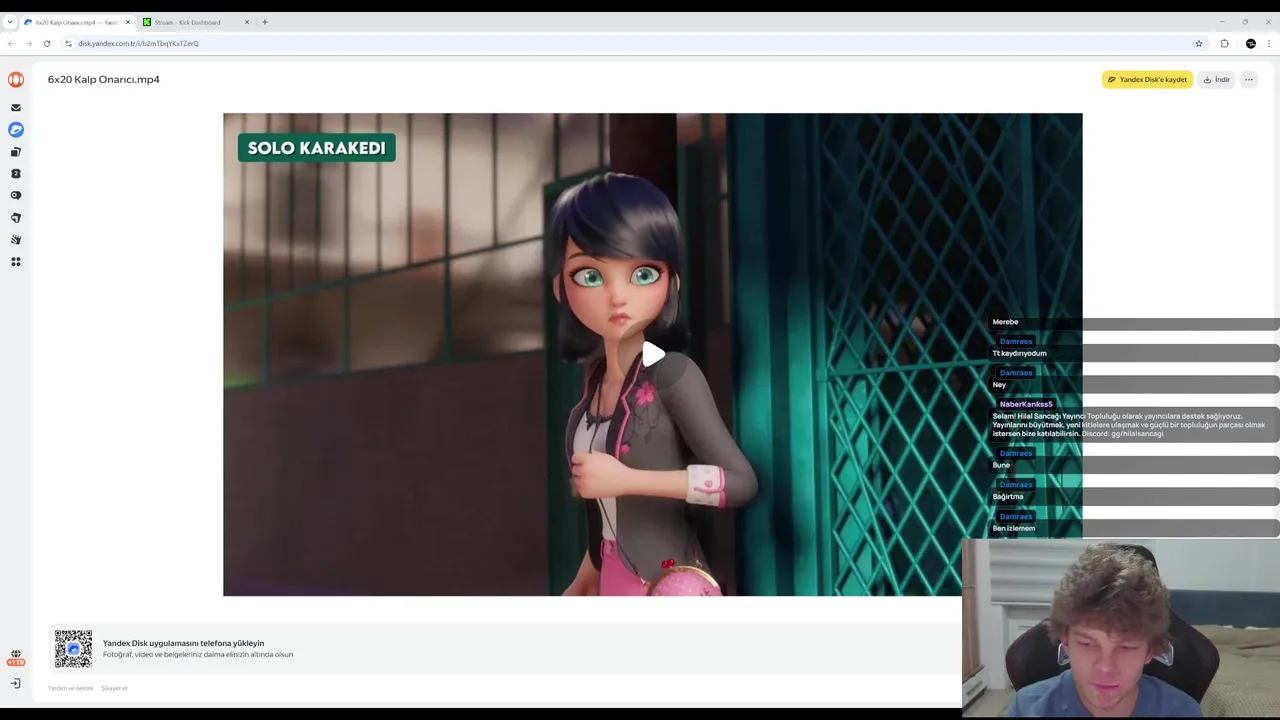The height and width of the screenshot is (720, 1280).
Task: Click the site info icon in address bar
Action: click(69, 44)
